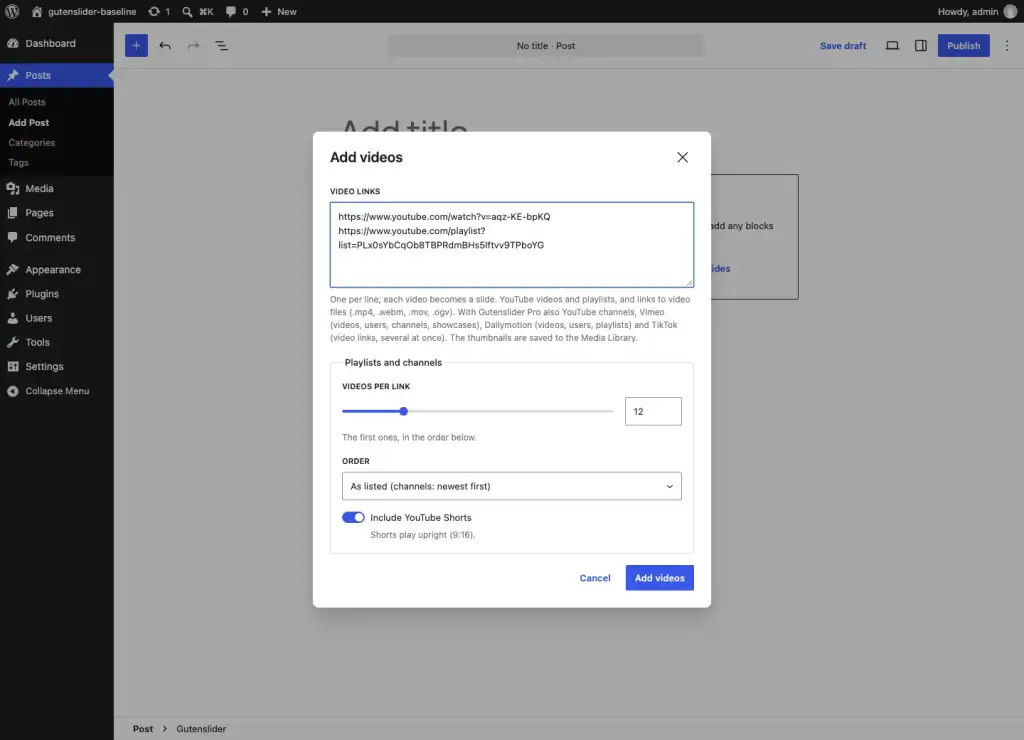This screenshot has width=1024, height=740.
Task: Click the Add title heading field
Action: coord(404,125)
